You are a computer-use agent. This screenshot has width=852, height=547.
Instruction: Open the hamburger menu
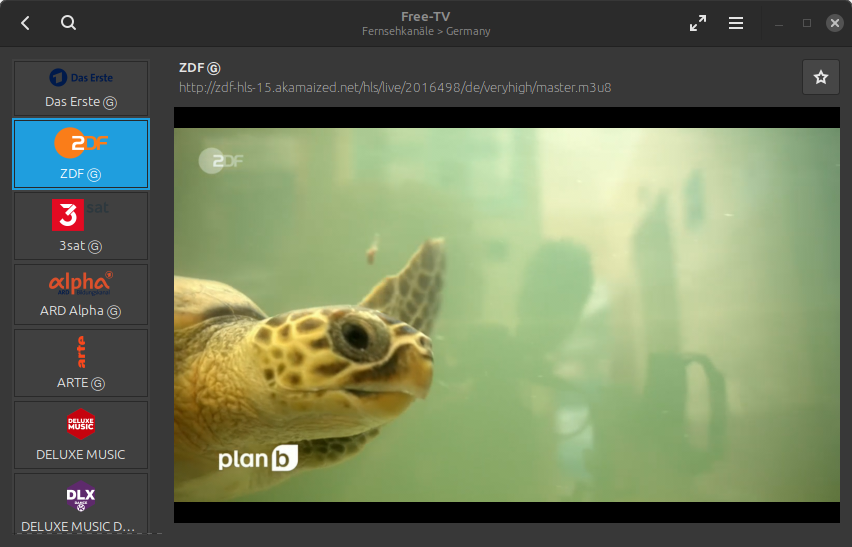(x=736, y=23)
